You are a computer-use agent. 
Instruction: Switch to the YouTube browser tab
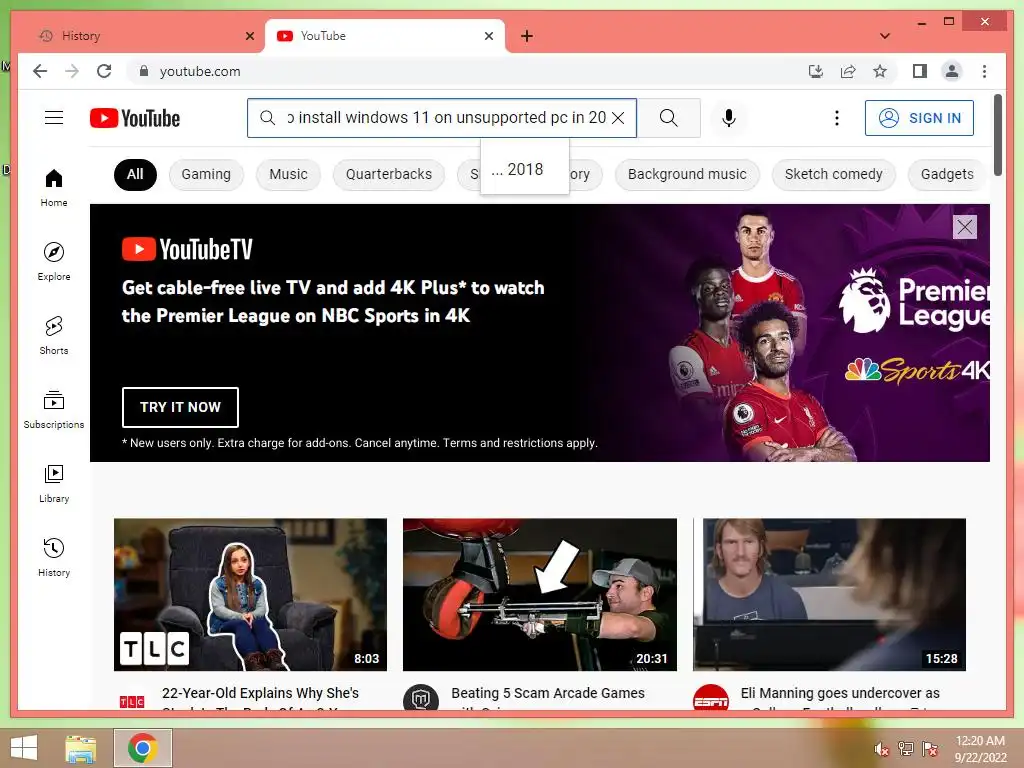(385, 36)
